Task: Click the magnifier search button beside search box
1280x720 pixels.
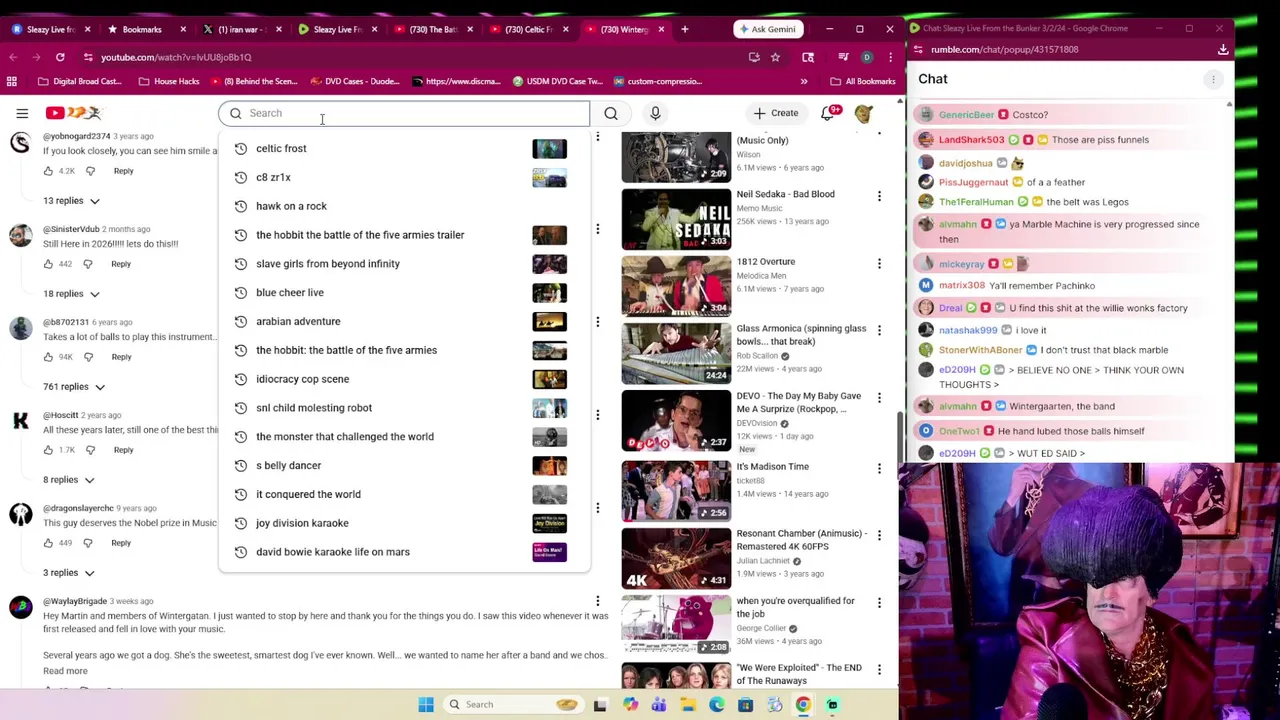Action: pos(610,113)
